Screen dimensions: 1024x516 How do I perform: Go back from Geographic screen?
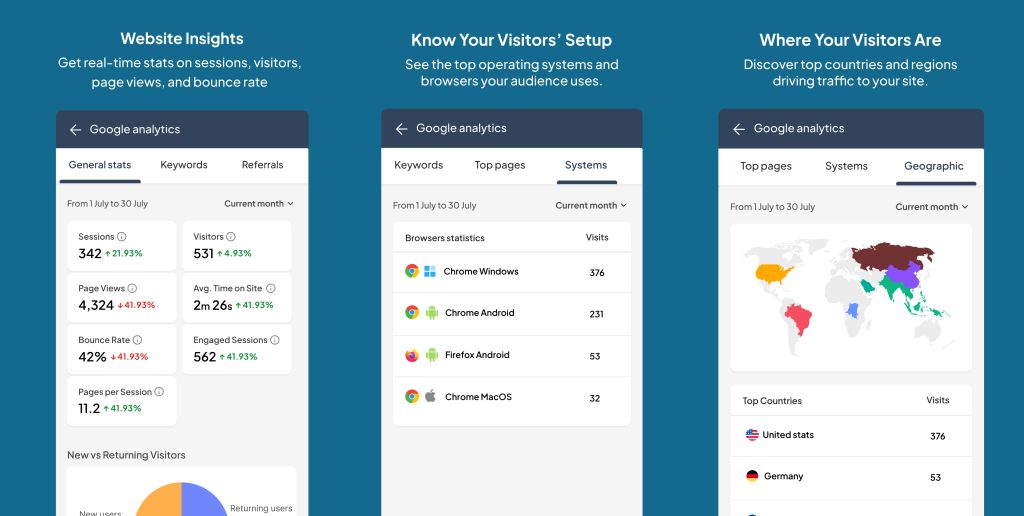[739, 129]
